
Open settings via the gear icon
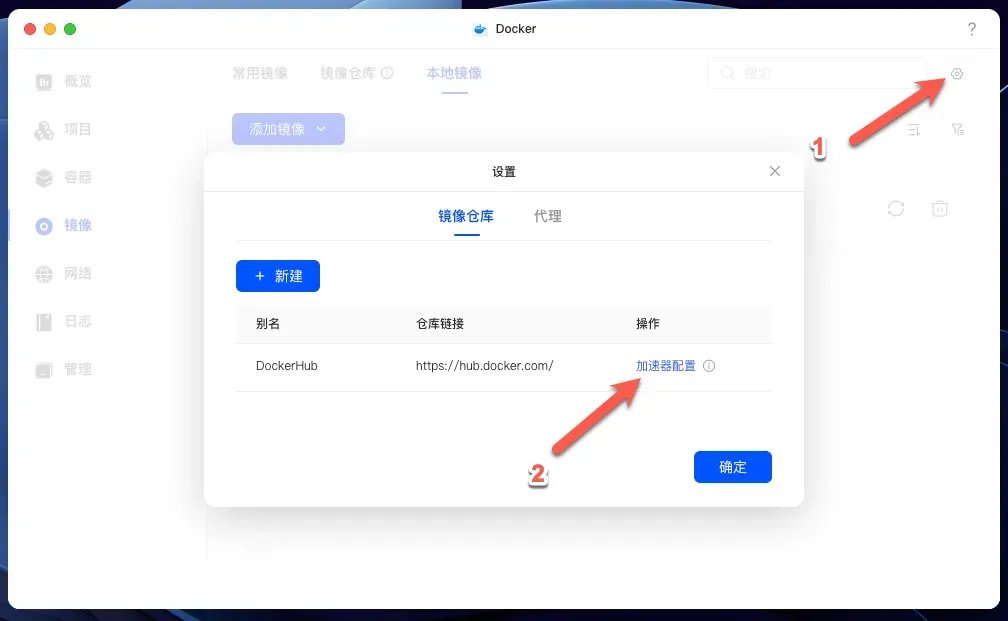tap(957, 74)
